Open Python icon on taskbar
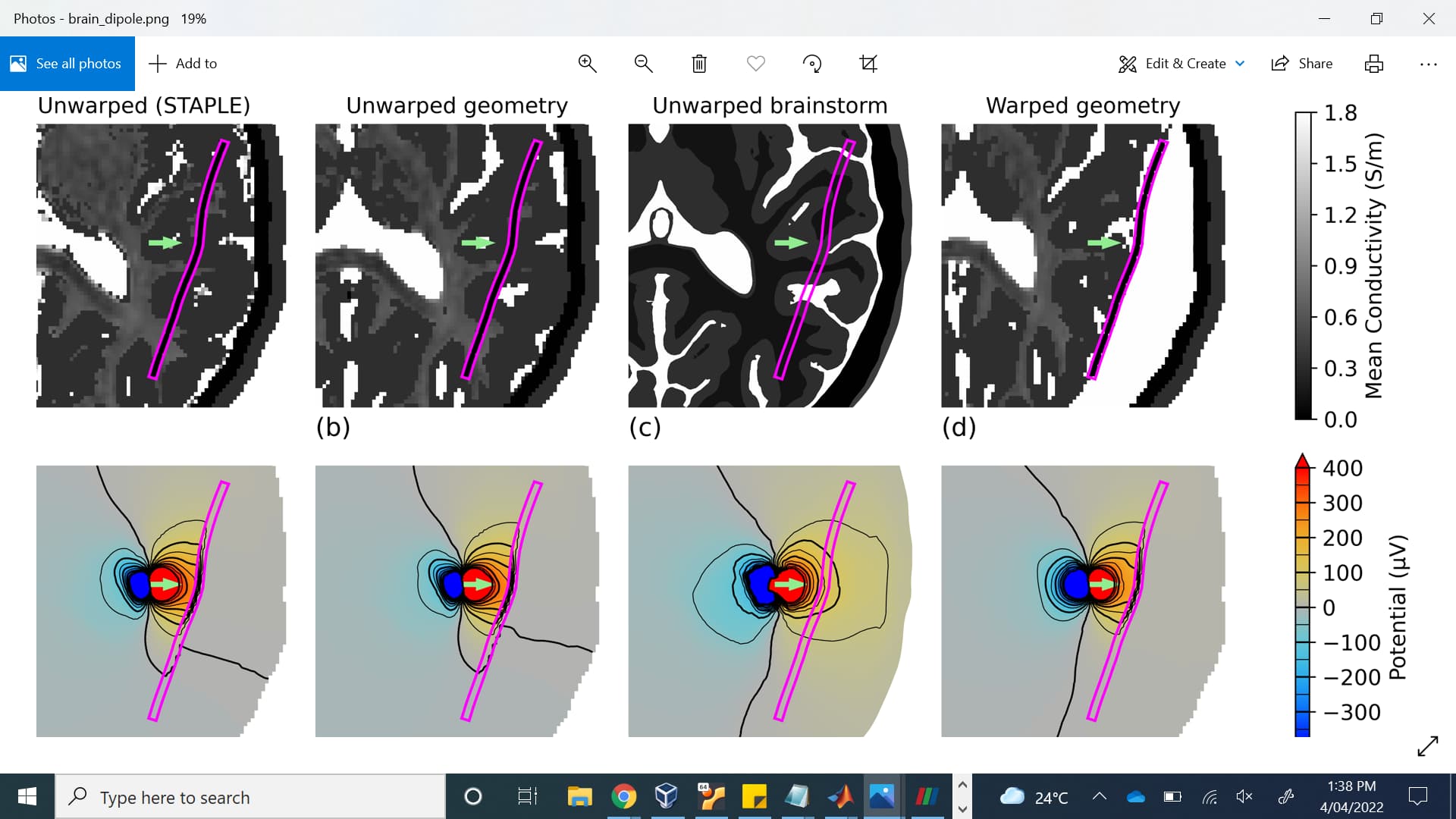This screenshot has width=1456, height=819. point(711,797)
